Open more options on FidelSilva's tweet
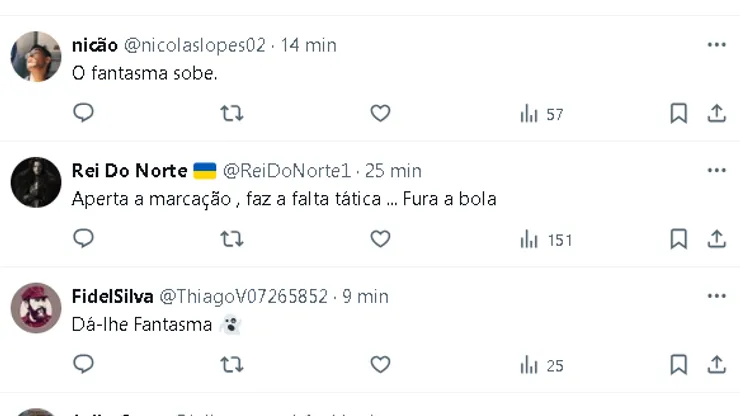The width and height of the screenshot is (740, 416). click(716, 297)
